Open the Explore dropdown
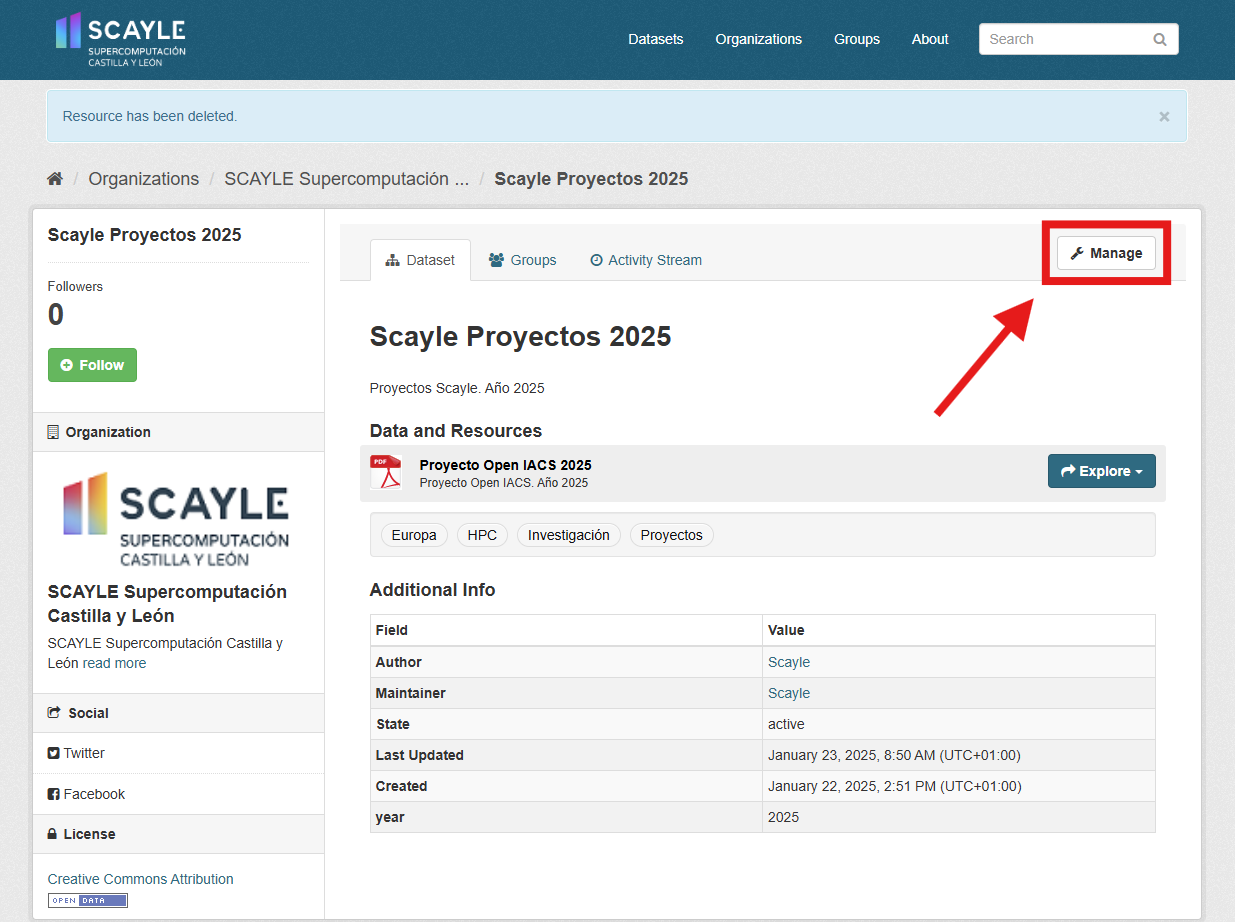 point(1101,471)
